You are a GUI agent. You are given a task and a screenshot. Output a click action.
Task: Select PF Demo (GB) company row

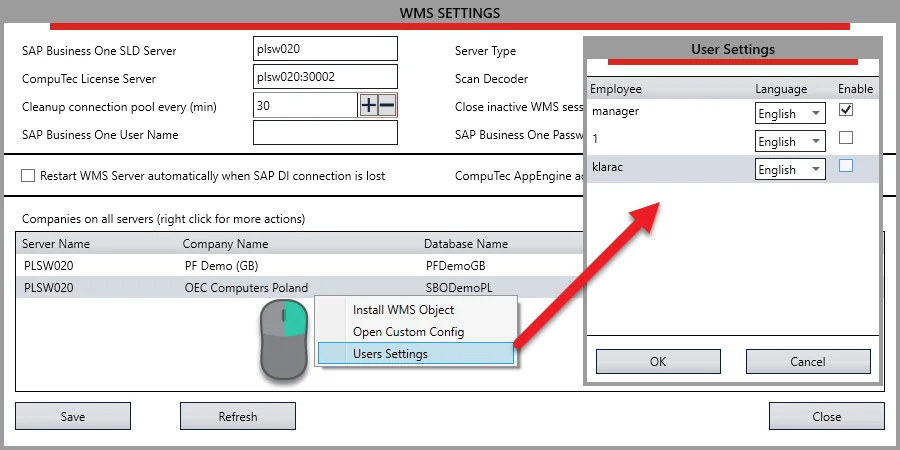(x=298, y=266)
